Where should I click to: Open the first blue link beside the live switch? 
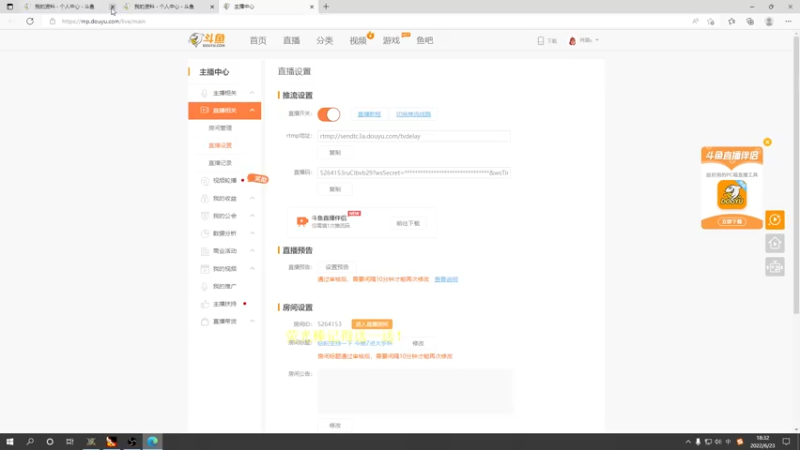(x=369, y=114)
